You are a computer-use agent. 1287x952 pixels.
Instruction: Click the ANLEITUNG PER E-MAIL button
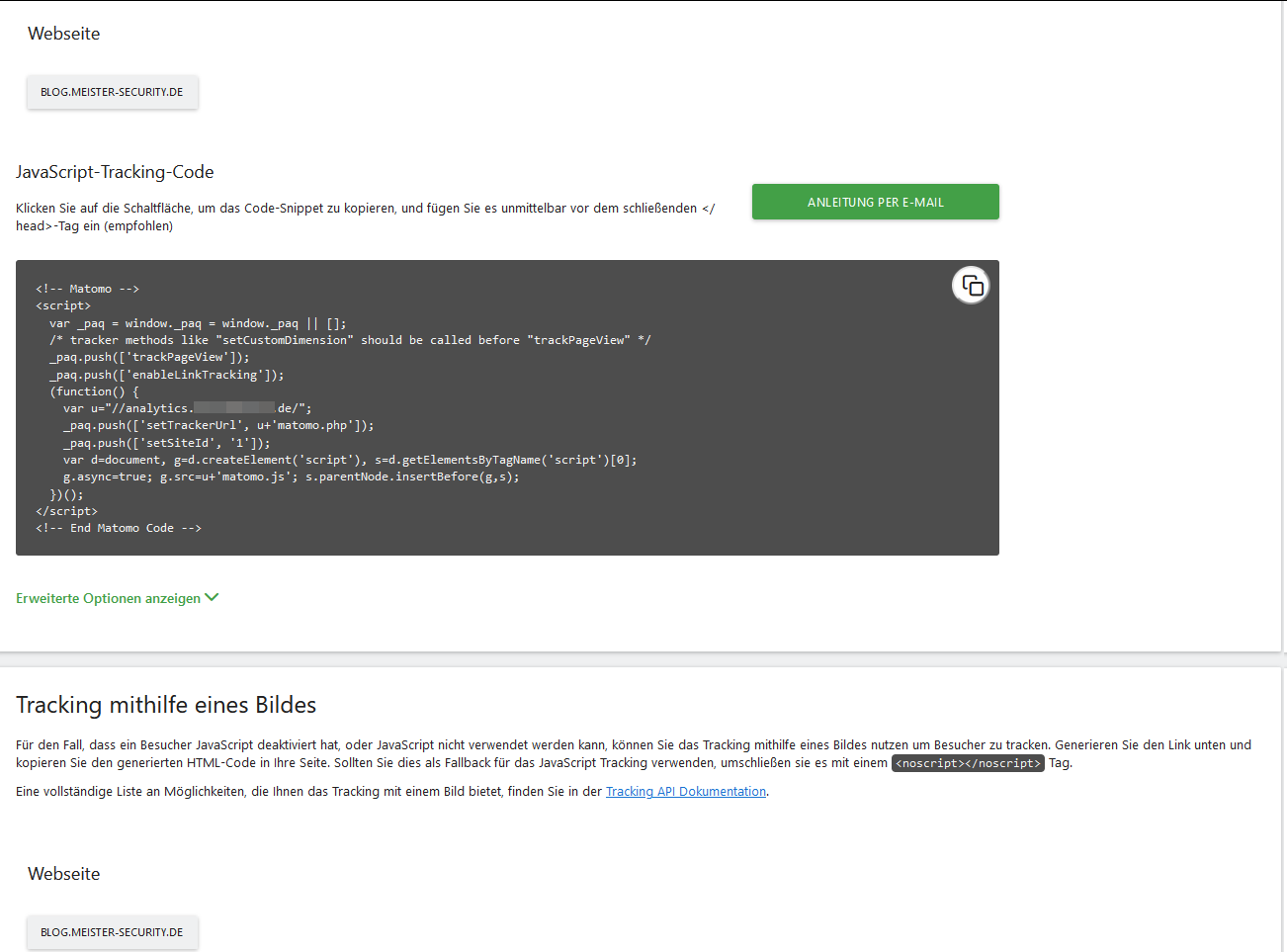[875, 202]
